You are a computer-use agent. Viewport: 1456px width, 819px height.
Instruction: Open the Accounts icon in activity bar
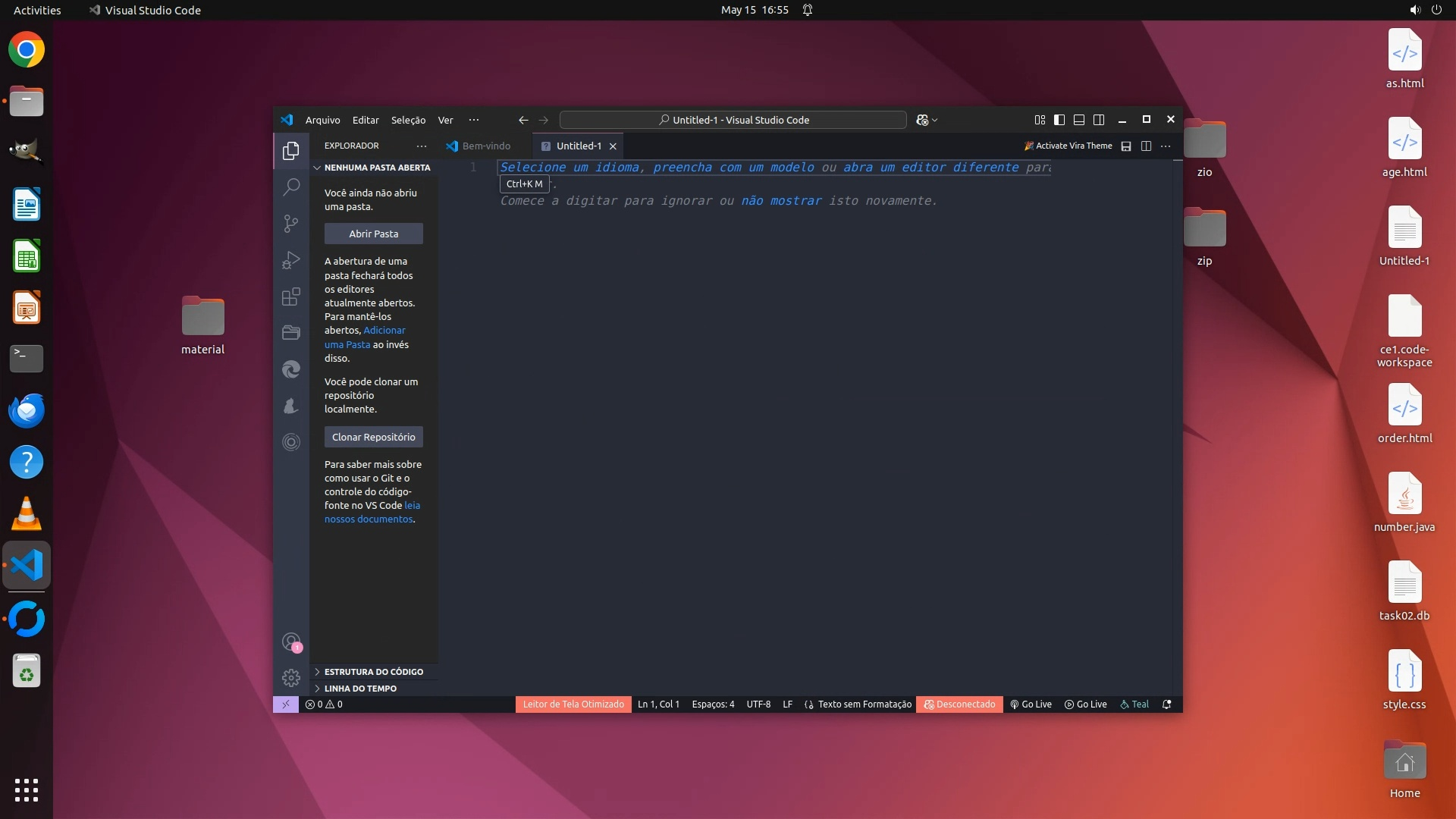point(291,642)
